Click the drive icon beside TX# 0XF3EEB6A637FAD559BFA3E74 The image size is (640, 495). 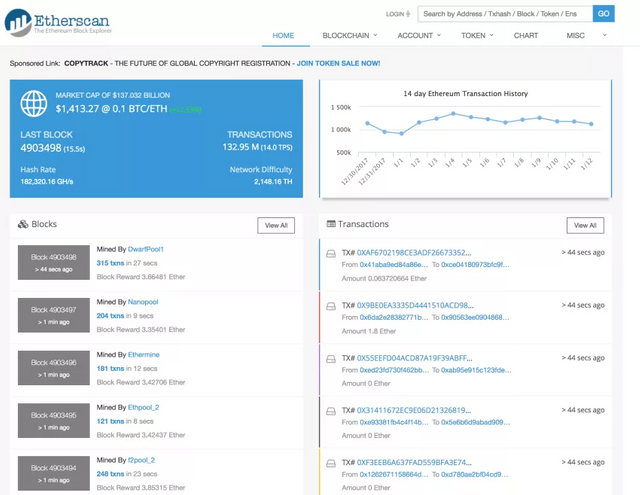[x=331, y=464]
